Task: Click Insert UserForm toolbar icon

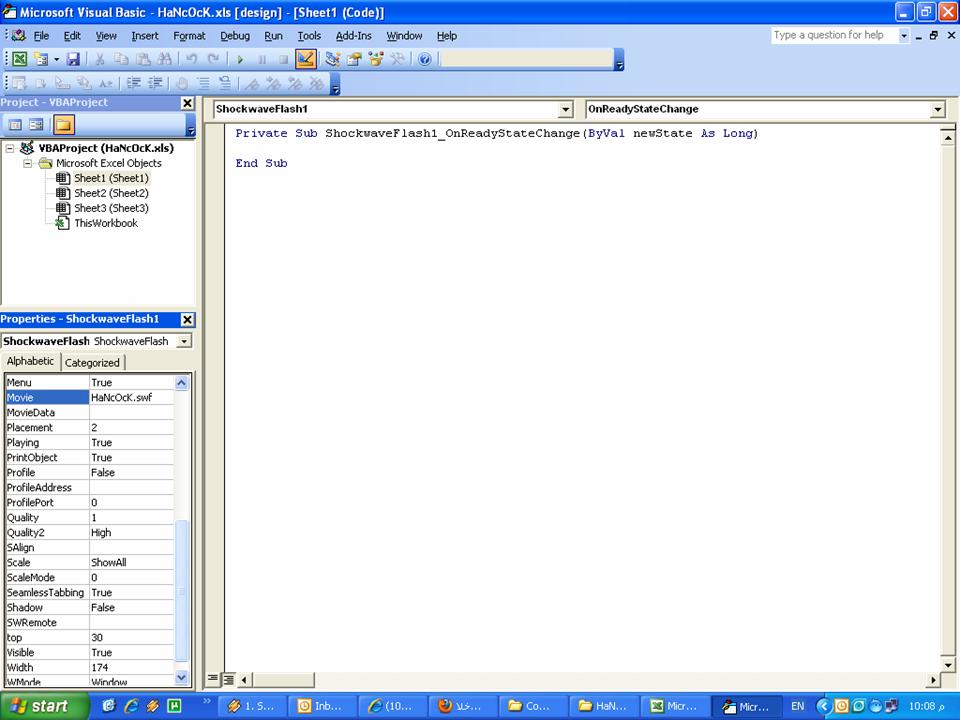Action: 41,59
